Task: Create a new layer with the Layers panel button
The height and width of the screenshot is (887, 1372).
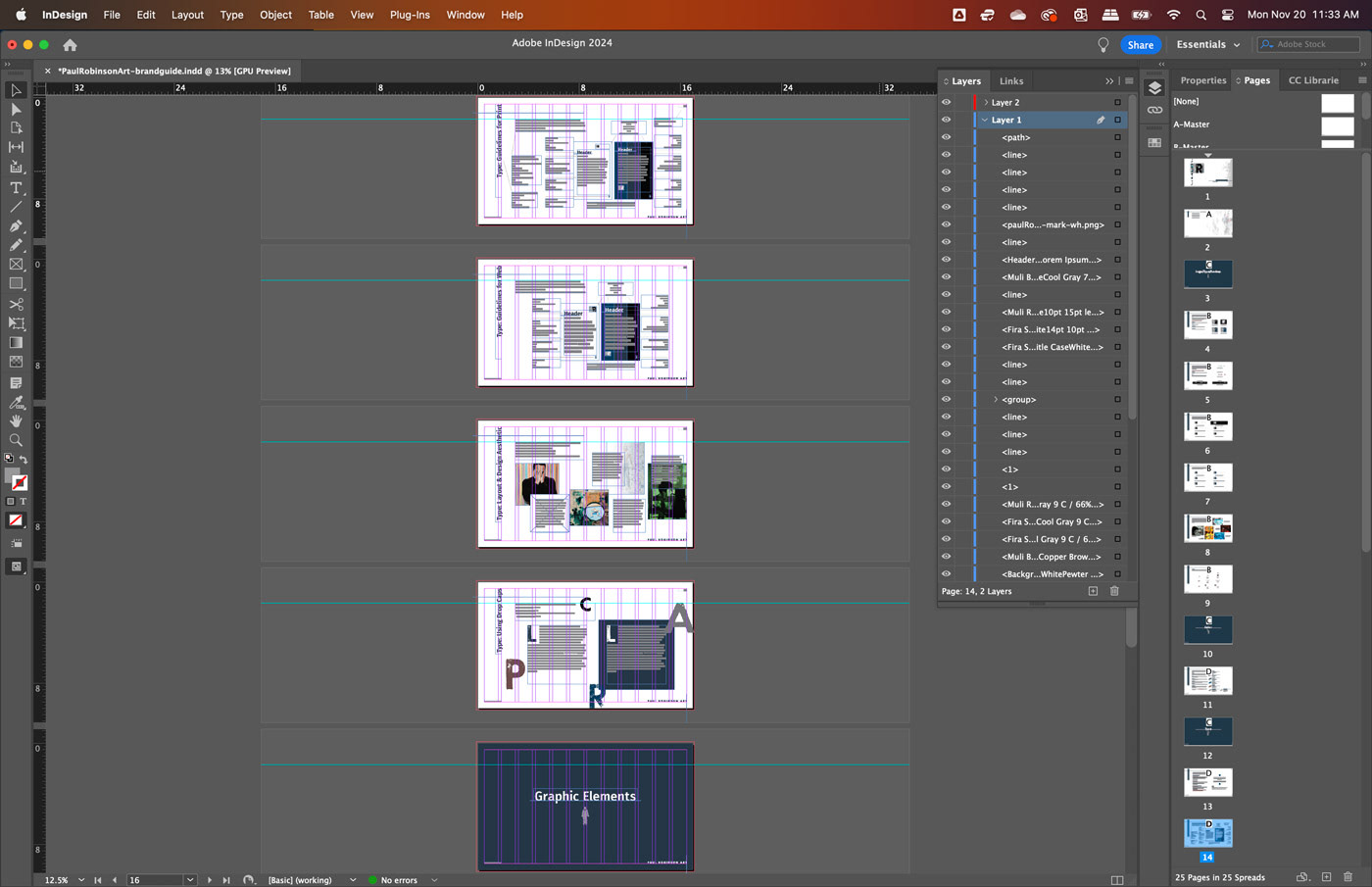Action: tap(1093, 591)
